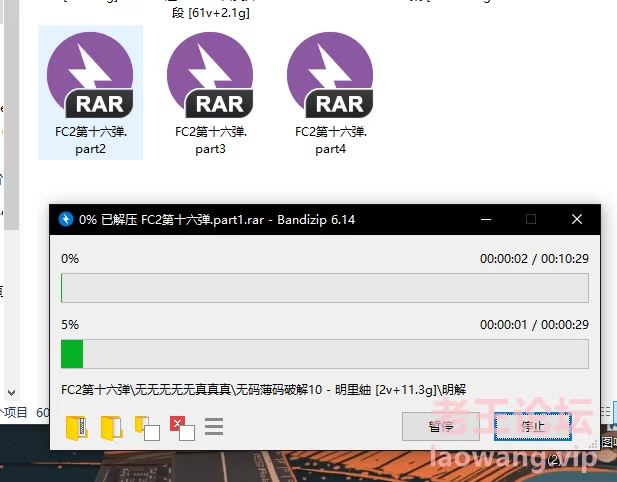Click the 停止 stop button
Screen dimensions: 617x482
533,426
